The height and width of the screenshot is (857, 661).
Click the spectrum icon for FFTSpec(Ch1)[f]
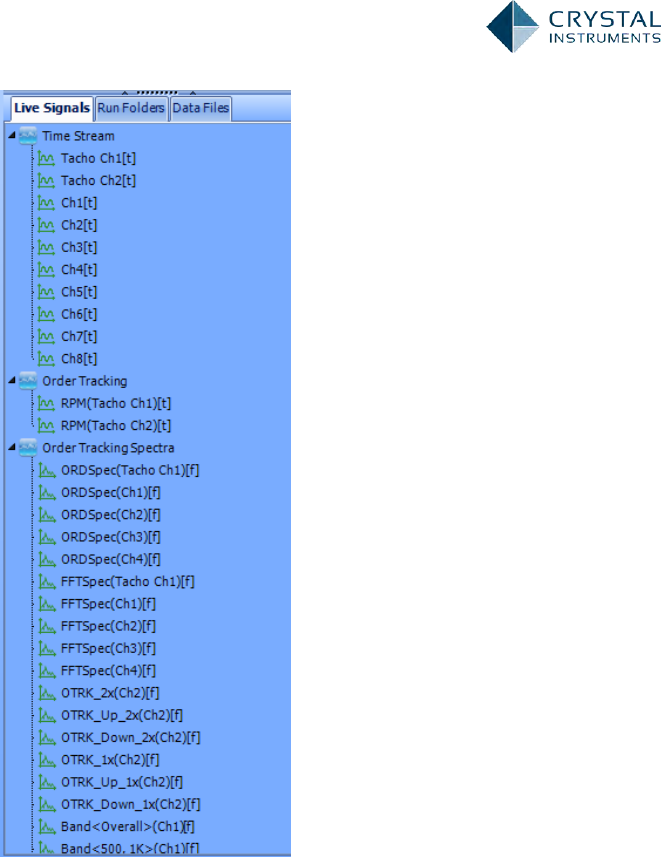[47, 604]
